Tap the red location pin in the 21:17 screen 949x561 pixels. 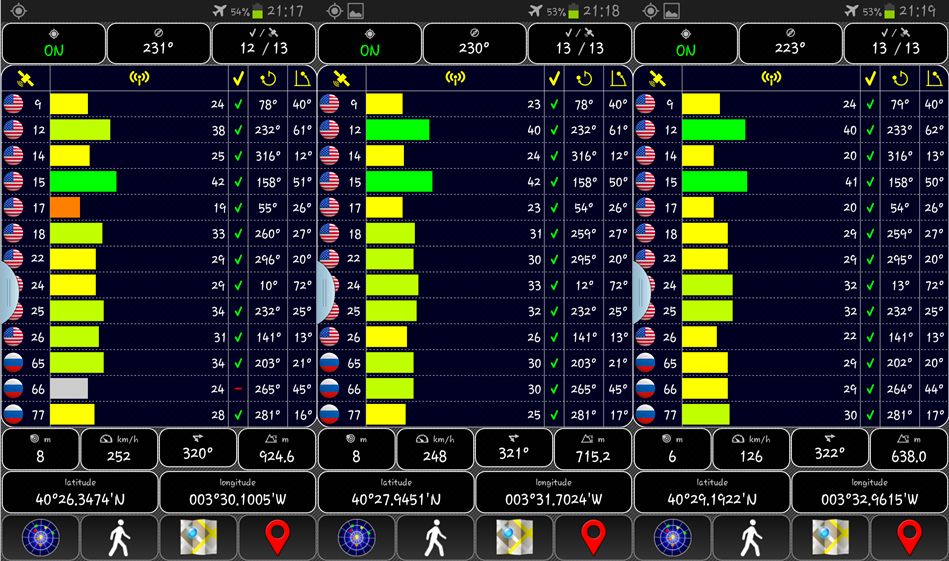click(277, 538)
